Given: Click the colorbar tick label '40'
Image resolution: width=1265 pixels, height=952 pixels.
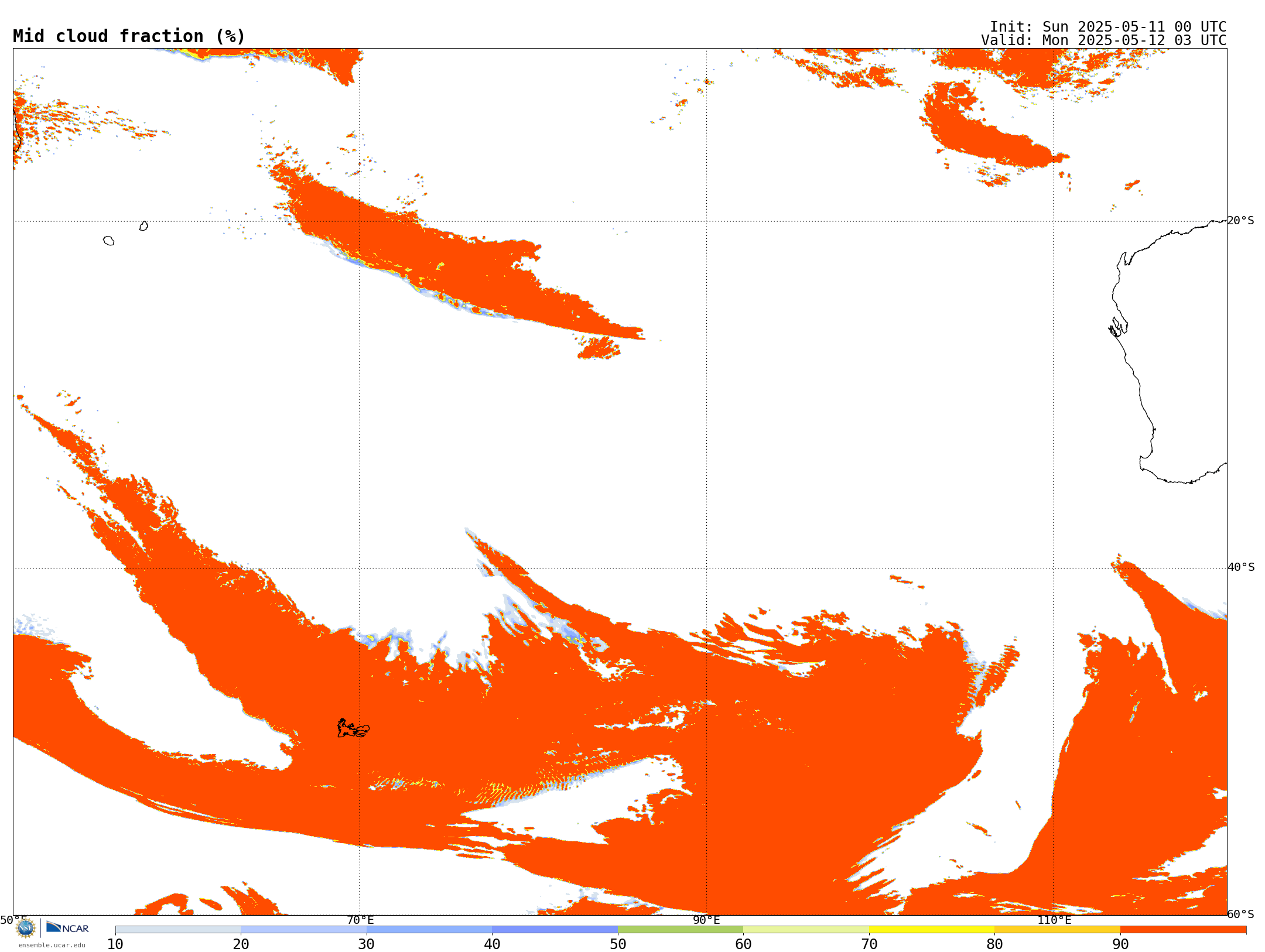Looking at the screenshot, I should click(x=492, y=944).
